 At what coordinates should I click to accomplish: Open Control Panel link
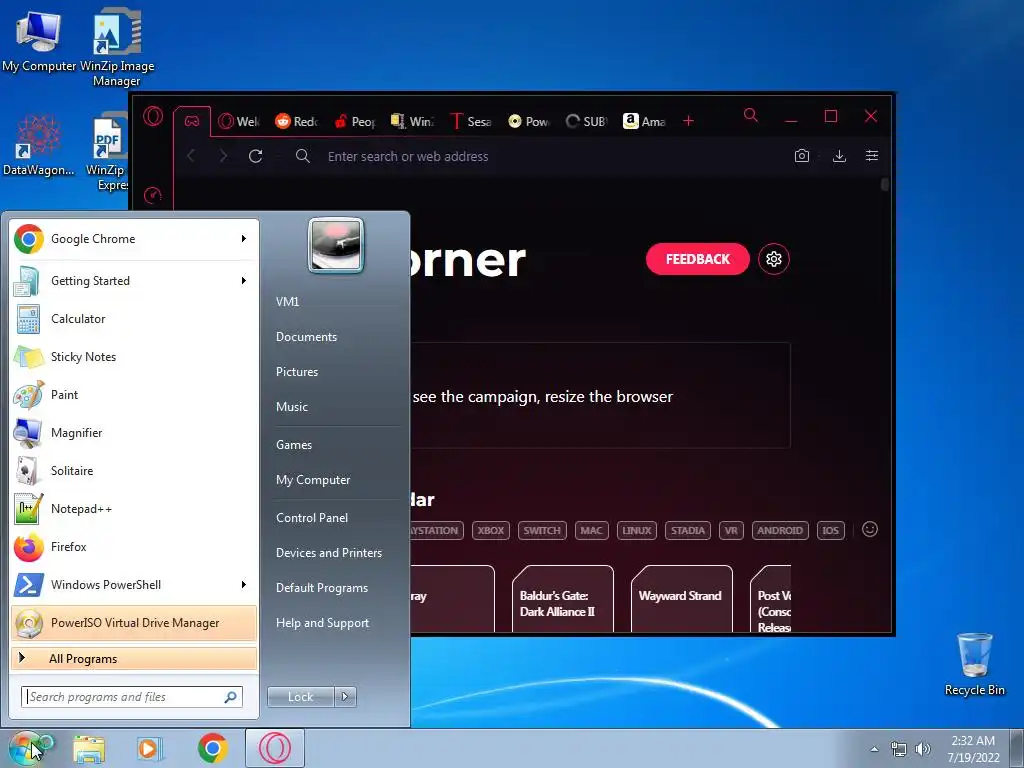[312, 517]
